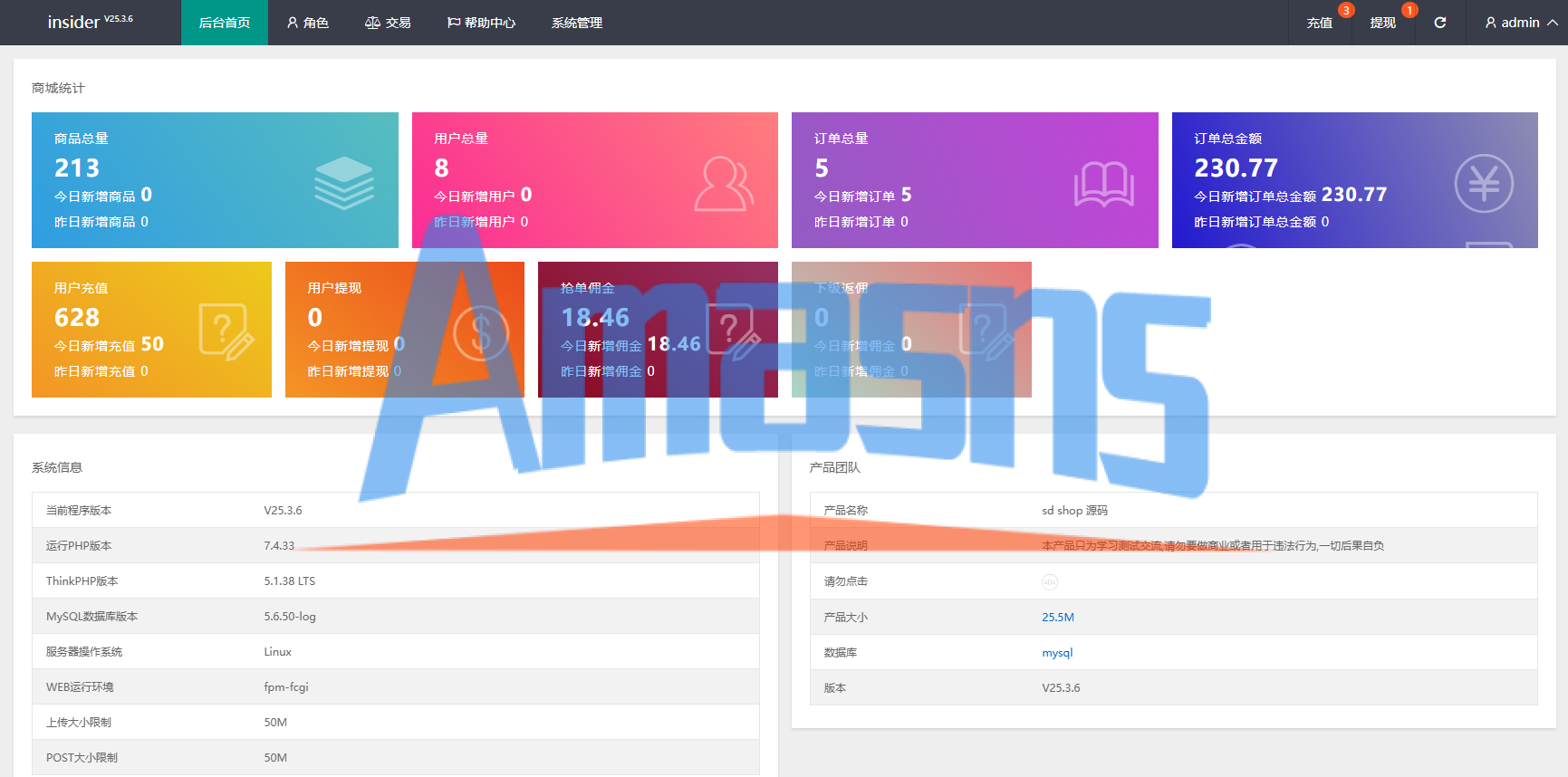
Task: Click the red badge on 提现
Action: 1409,10
